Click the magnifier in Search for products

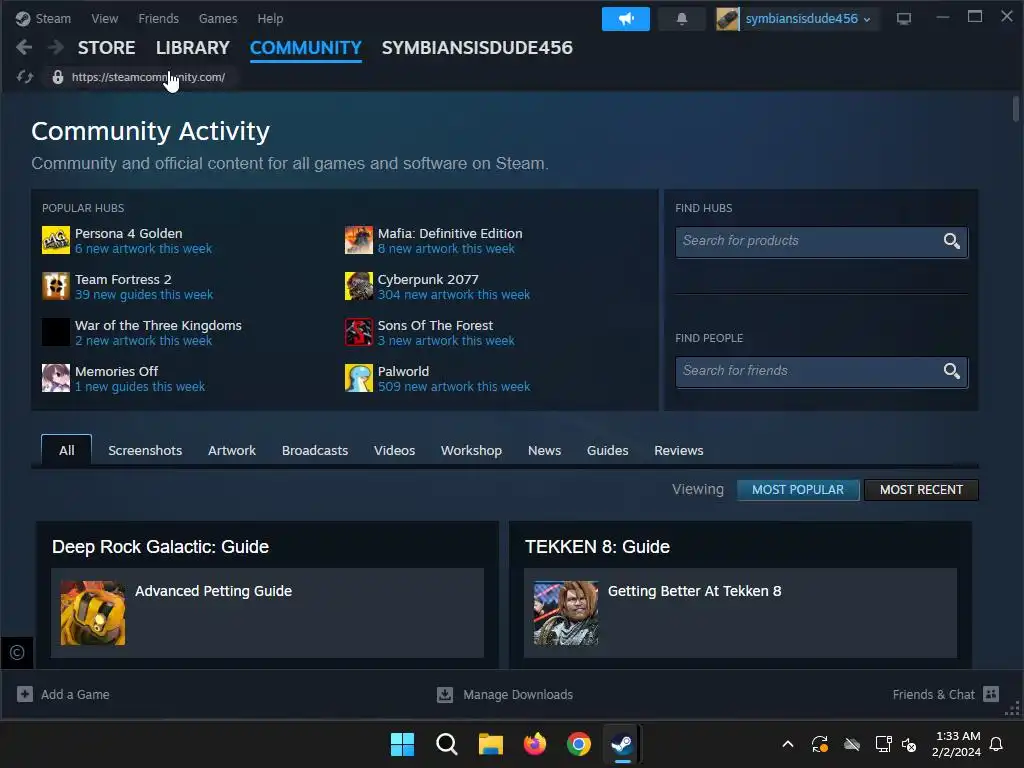[x=952, y=241]
